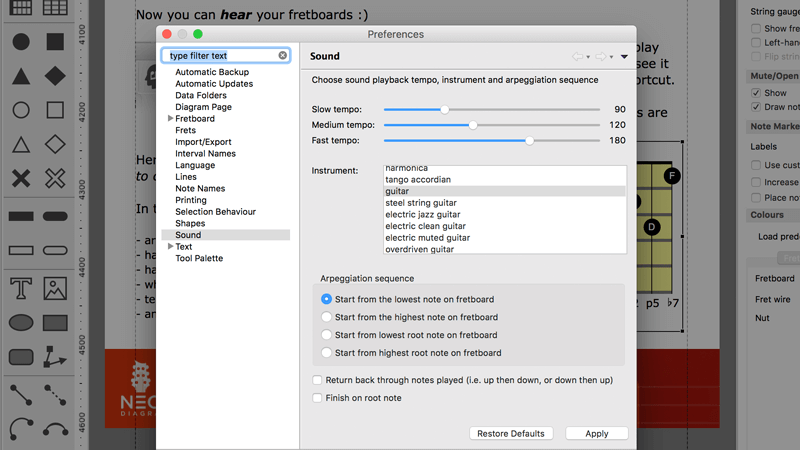Expand the Text preferences tree node
This screenshot has width=800, height=450.
click(170, 246)
